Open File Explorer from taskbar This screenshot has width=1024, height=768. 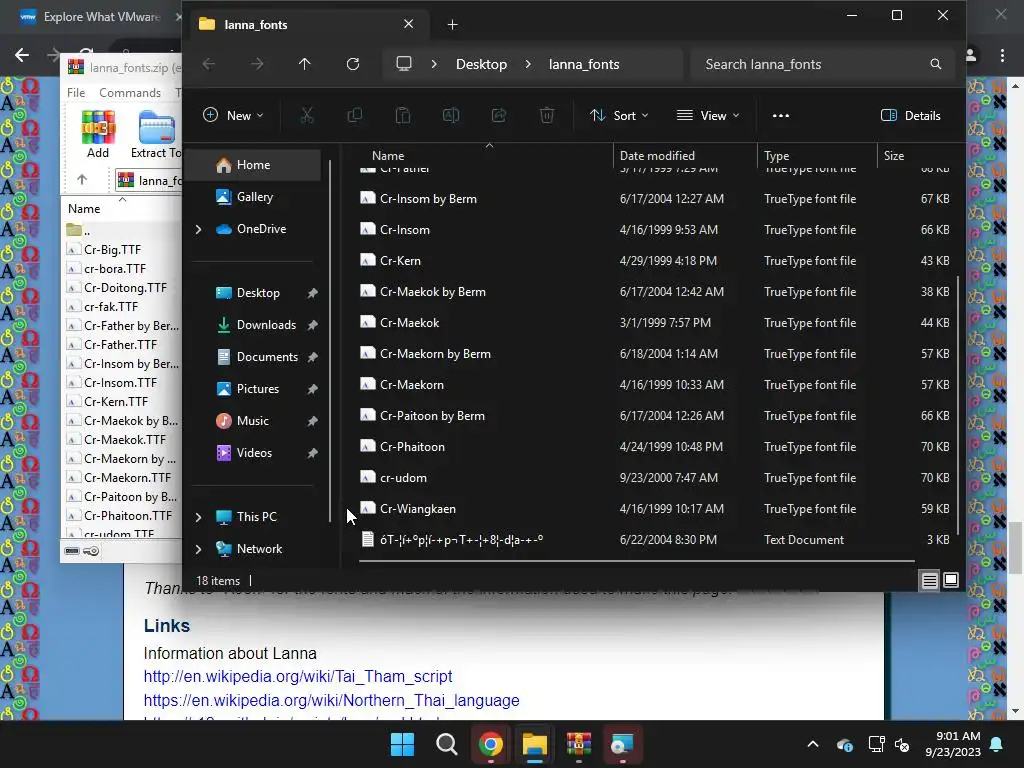[534, 744]
